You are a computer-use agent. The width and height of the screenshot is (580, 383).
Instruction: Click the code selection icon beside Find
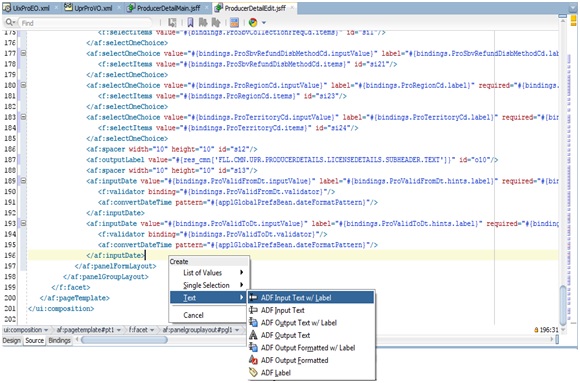click(172, 23)
